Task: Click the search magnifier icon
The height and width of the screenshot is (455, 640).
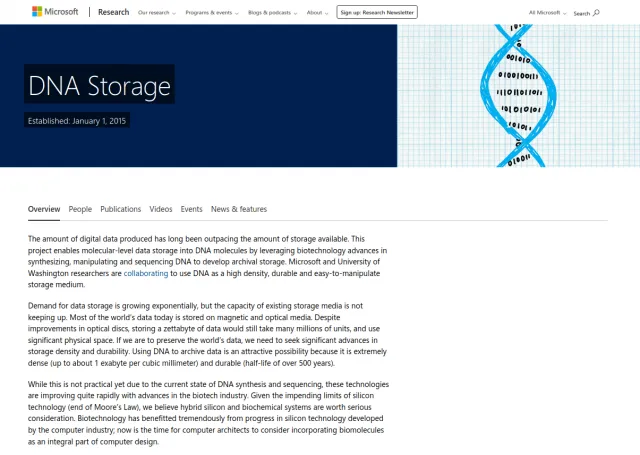Action: click(x=596, y=13)
